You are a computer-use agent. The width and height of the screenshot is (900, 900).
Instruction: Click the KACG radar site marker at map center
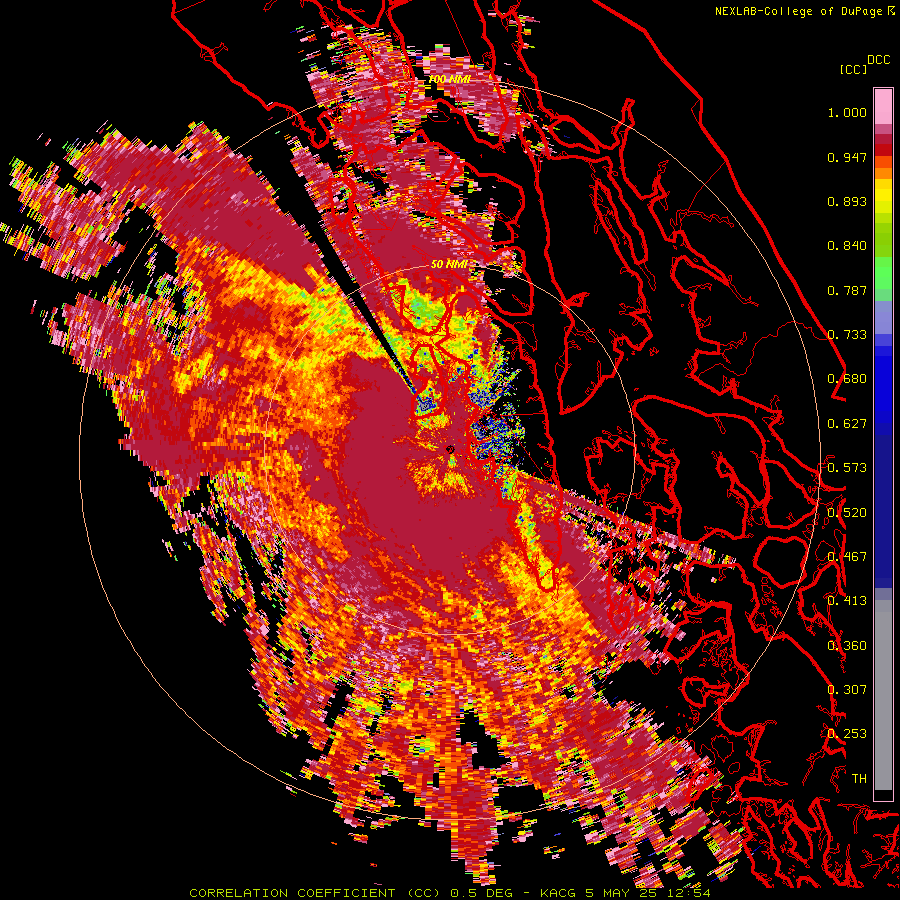click(450, 449)
